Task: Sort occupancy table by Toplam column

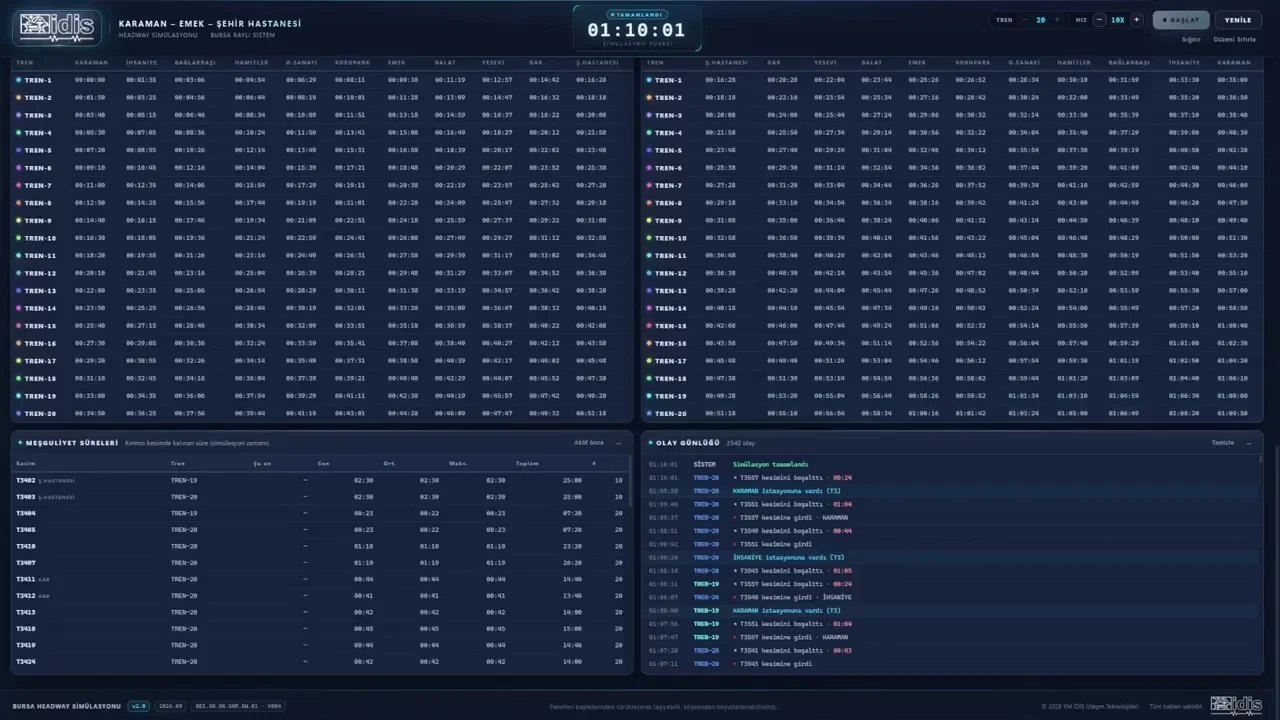Action: [526, 463]
